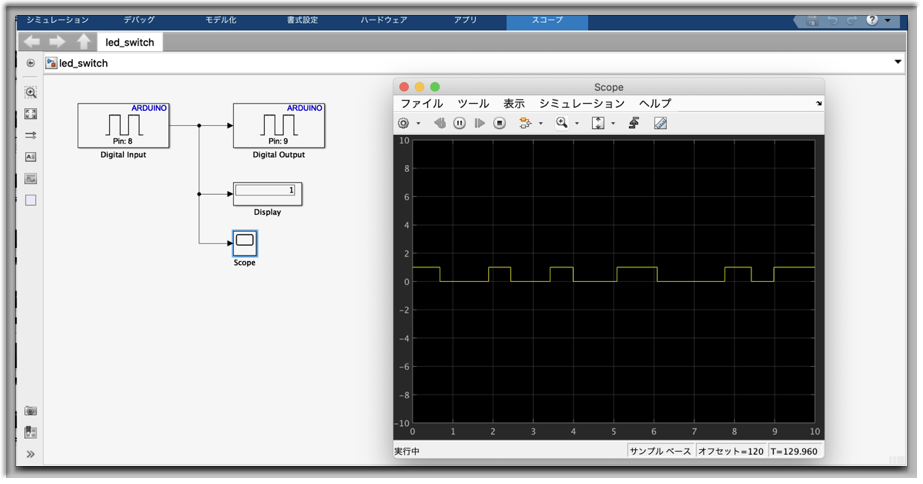Viewport: 923px width, 484px height.
Task: Select the Digital Output block
Action: pyautogui.click(x=279, y=126)
